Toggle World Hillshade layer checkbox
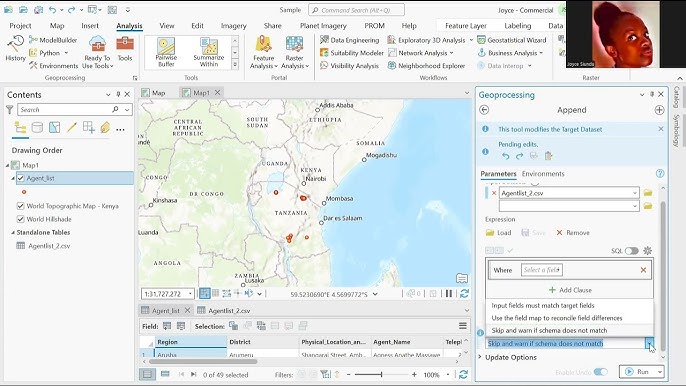This screenshot has width=686, height=386. coord(21,219)
